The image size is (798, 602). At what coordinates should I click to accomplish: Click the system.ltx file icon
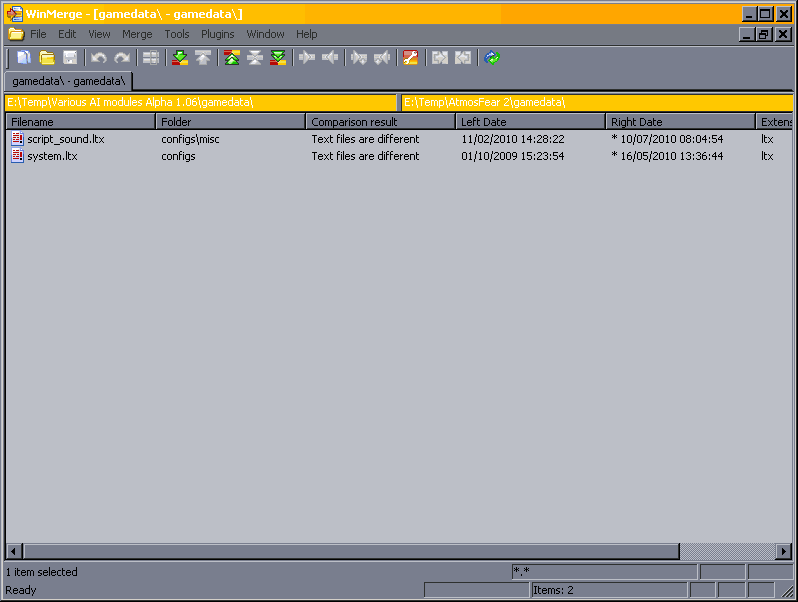[18, 156]
